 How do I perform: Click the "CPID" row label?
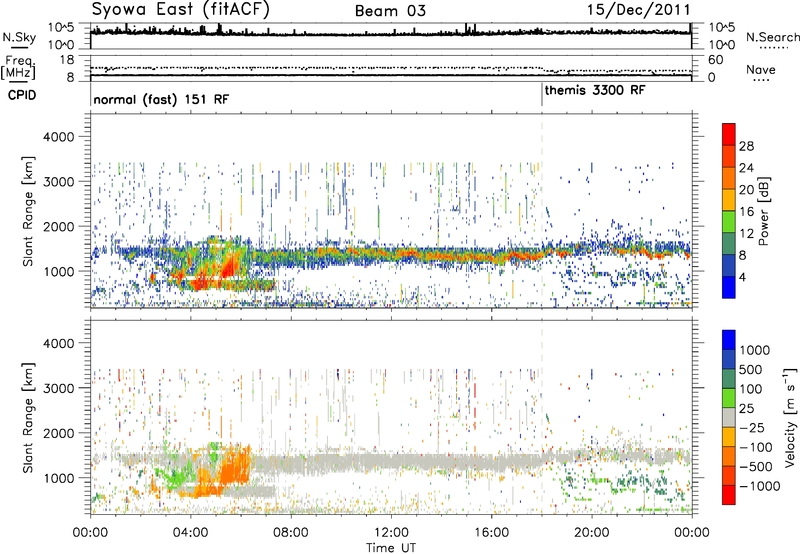(22, 95)
